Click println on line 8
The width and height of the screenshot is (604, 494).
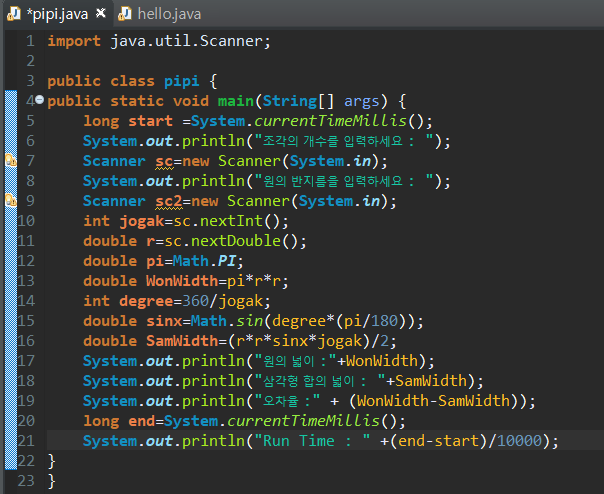coord(213,181)
